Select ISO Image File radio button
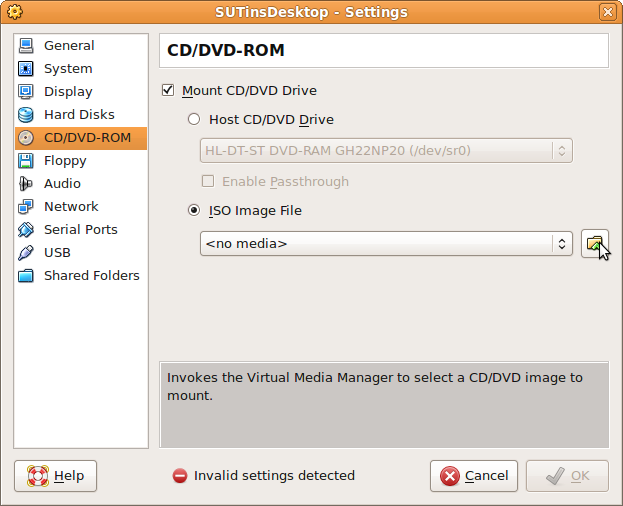 click(194, 210)
